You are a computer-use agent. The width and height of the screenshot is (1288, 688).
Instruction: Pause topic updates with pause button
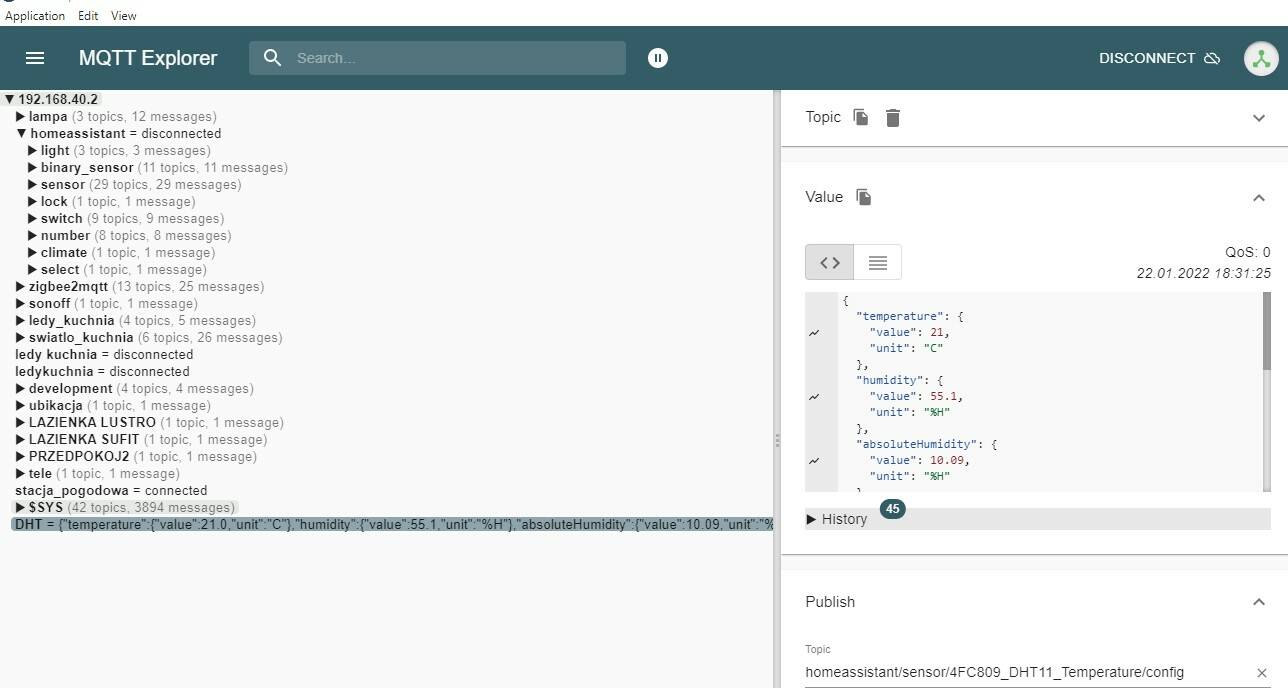(658, 58)
